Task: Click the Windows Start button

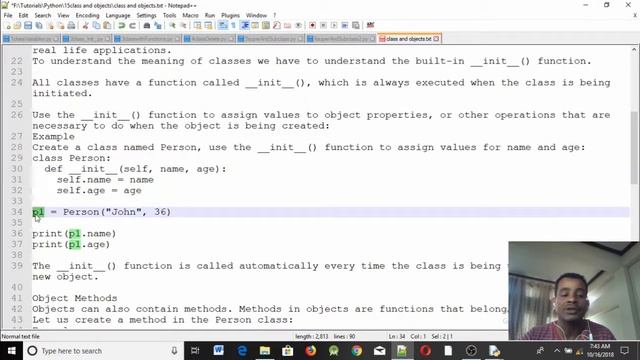Action: tap(11, 351)
